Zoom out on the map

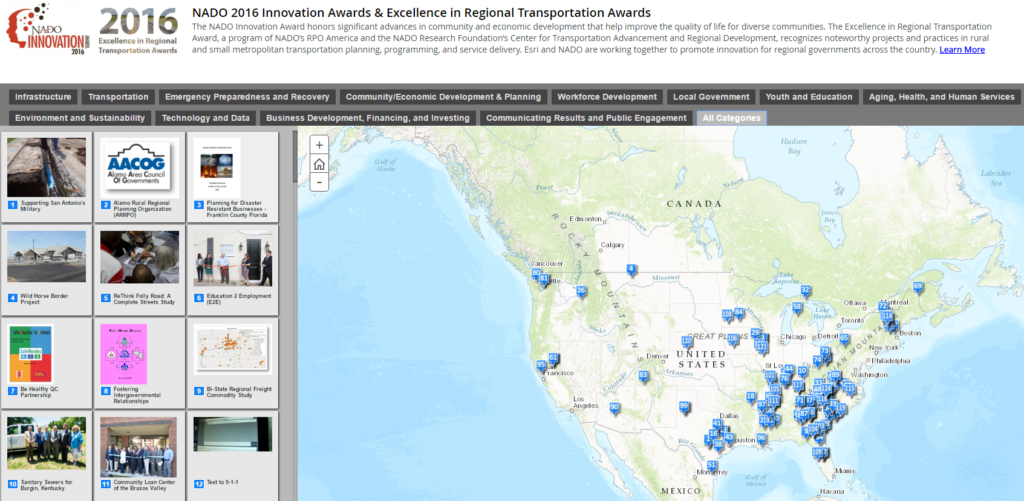point(319,182)
